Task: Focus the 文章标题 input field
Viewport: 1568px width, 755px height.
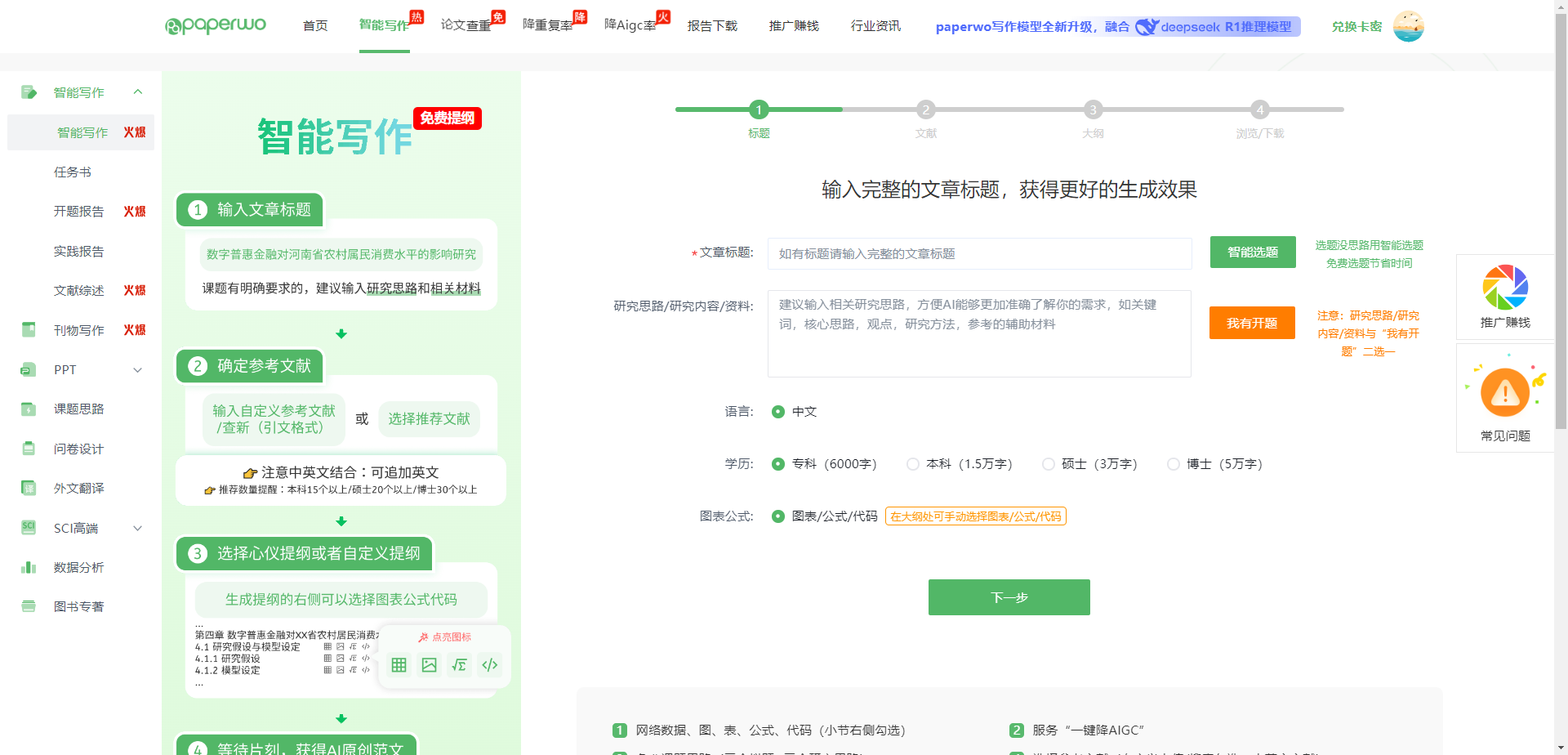Action: [978, 254]
